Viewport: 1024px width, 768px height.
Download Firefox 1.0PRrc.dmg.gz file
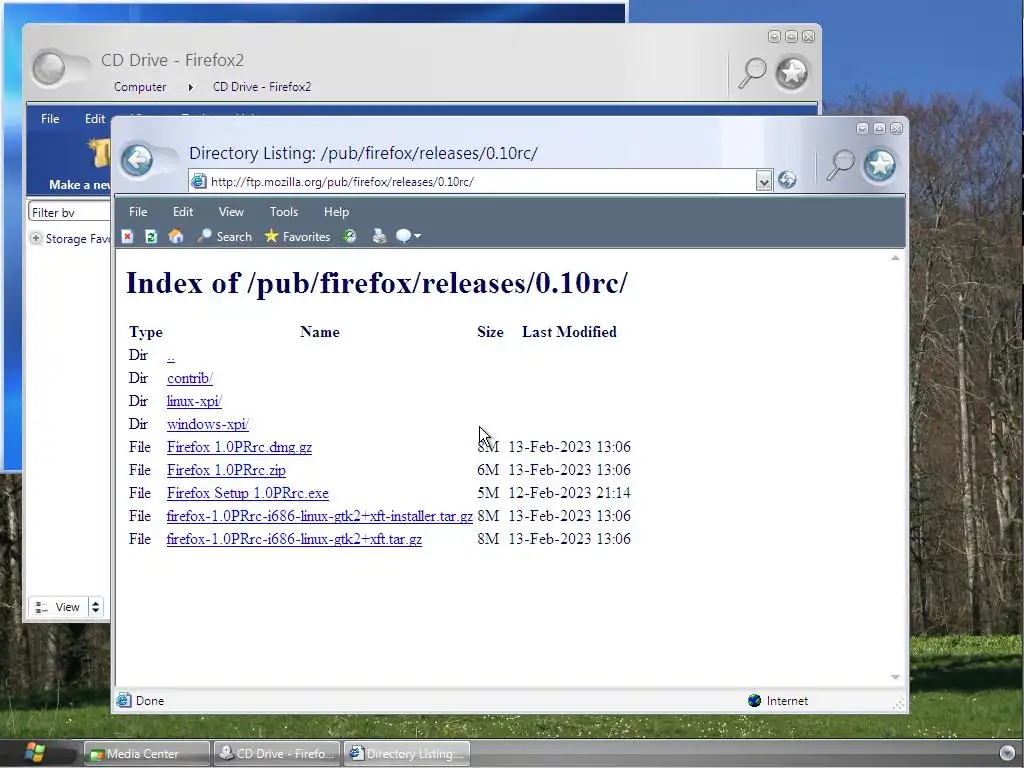[239, 447]
